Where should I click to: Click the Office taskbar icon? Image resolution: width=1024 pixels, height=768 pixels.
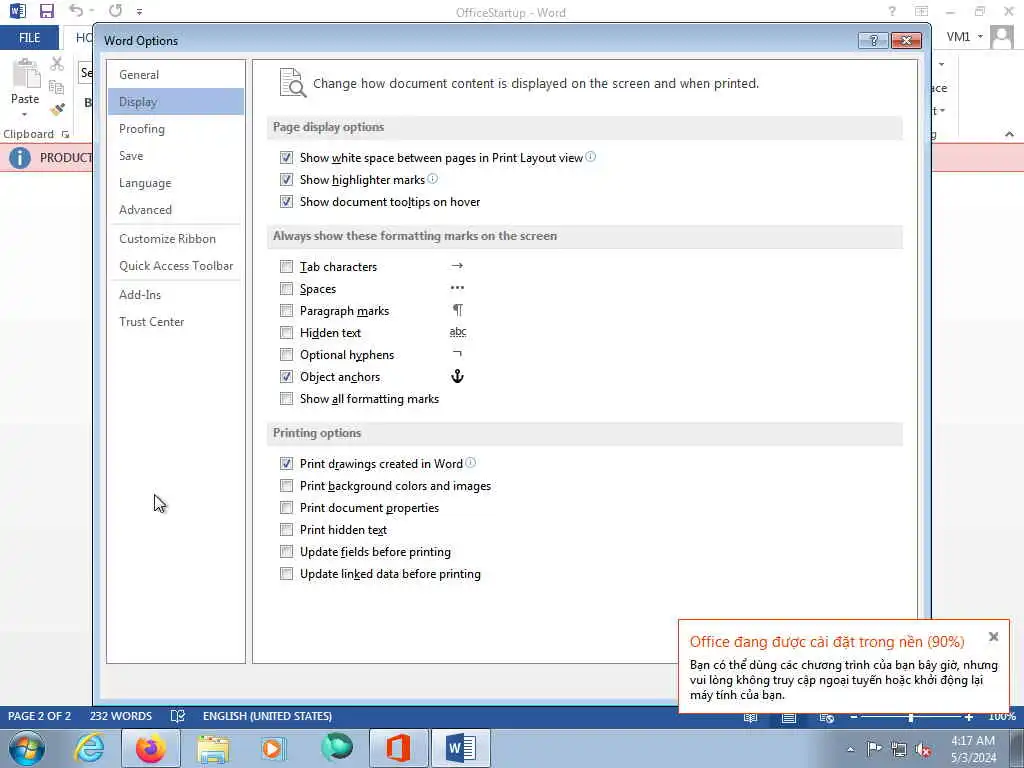(x=398, y=748)
